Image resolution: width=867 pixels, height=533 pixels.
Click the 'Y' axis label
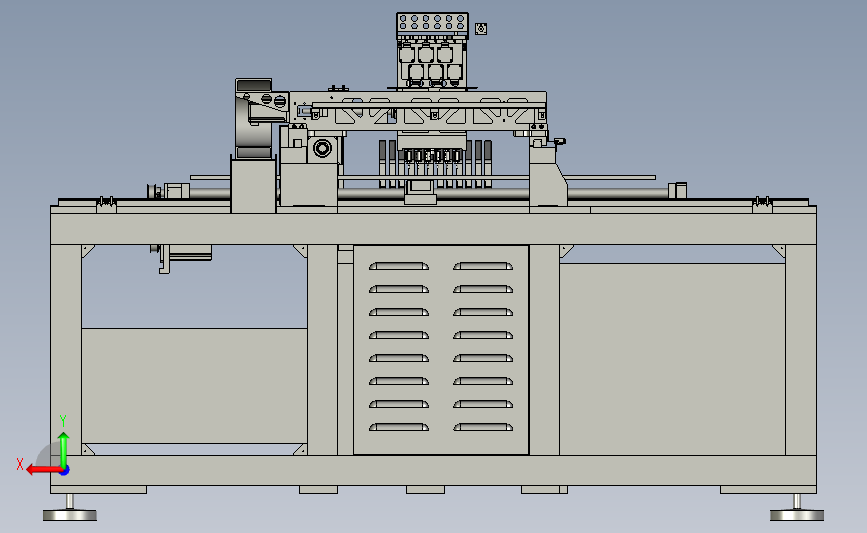click(x=63, y=421)
